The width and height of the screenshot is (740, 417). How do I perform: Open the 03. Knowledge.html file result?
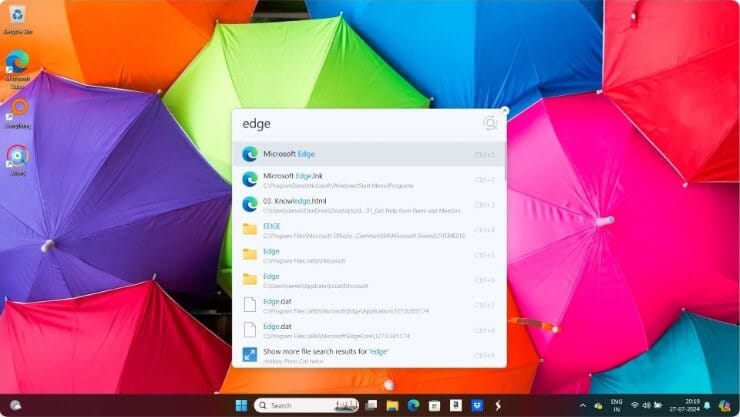click(369, 205)
